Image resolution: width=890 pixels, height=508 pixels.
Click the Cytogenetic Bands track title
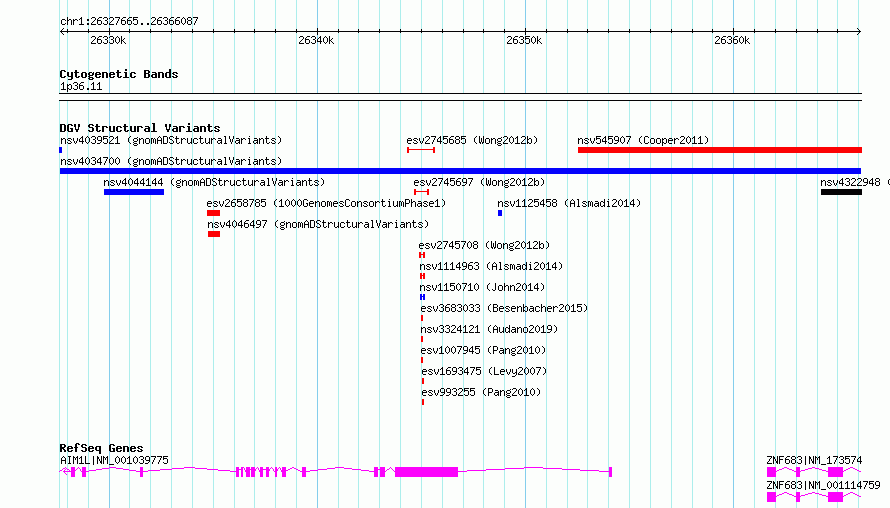[x=119, y=74]
